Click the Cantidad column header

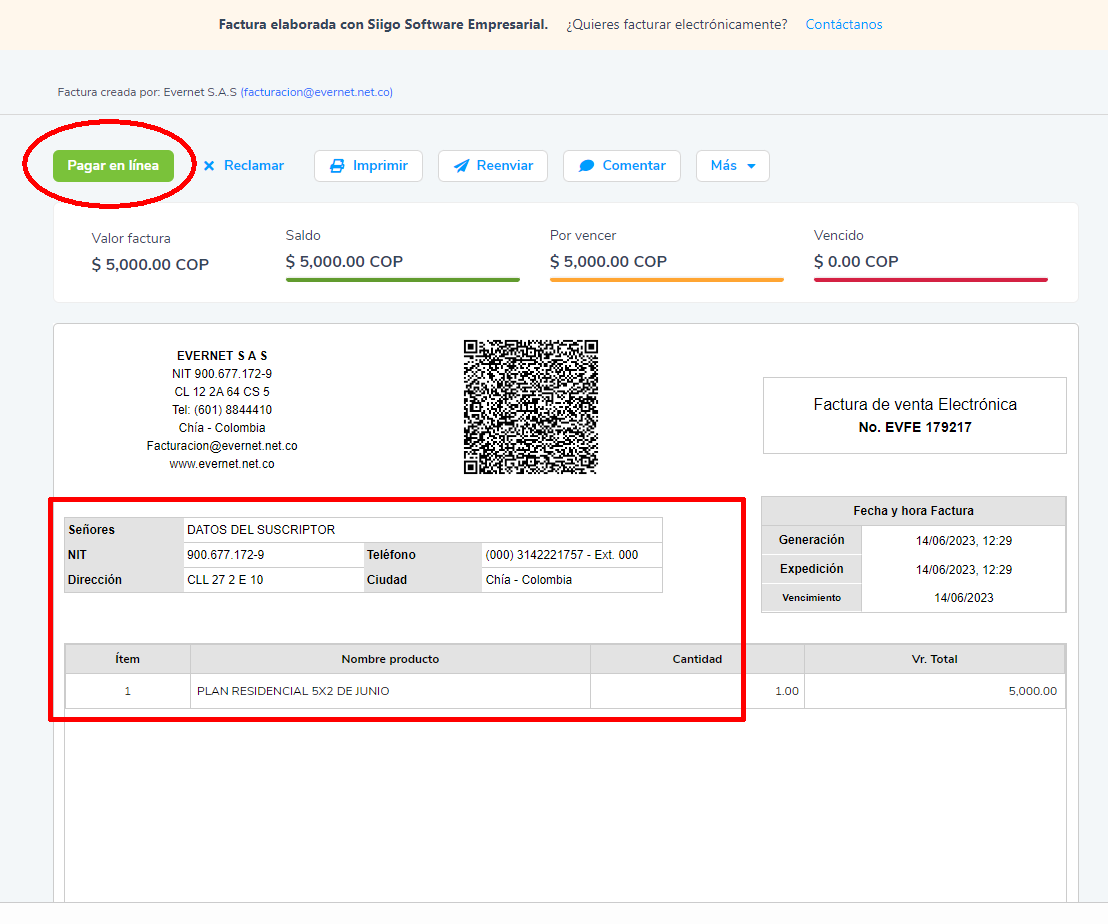click(697, 659)
